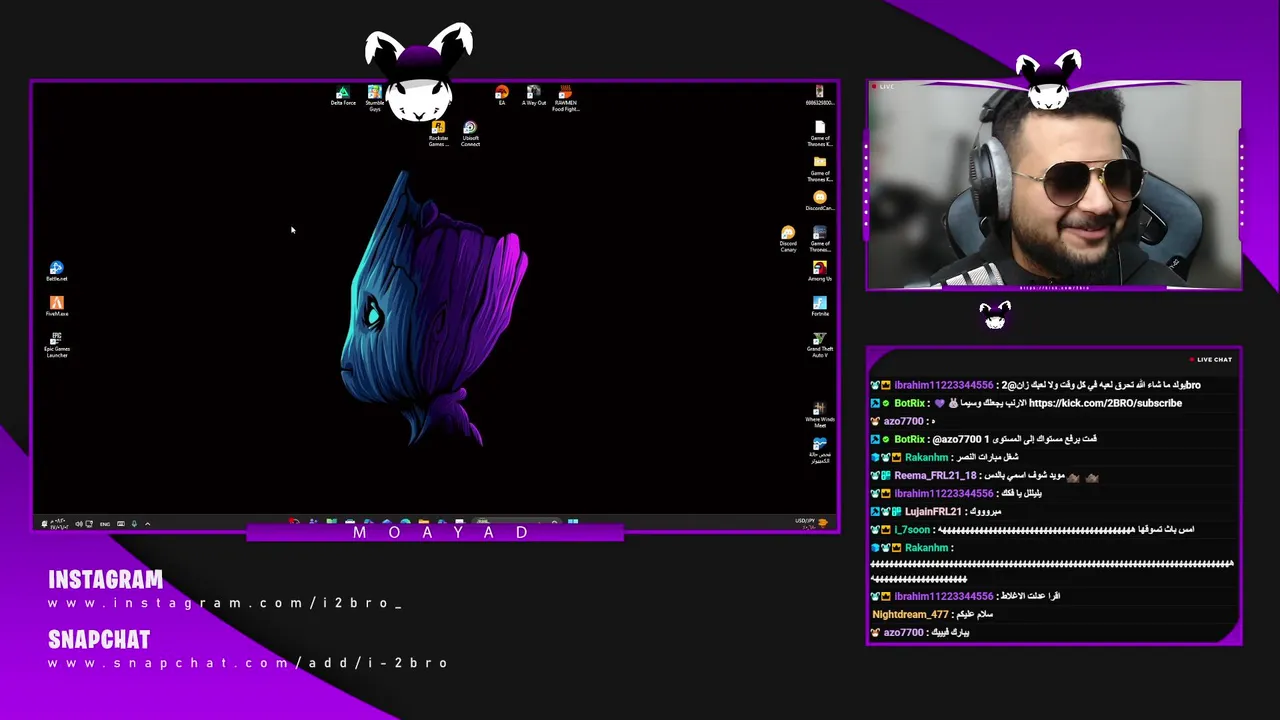Open the DiscordCan... desktop shortcut

[x=820, y=201]
